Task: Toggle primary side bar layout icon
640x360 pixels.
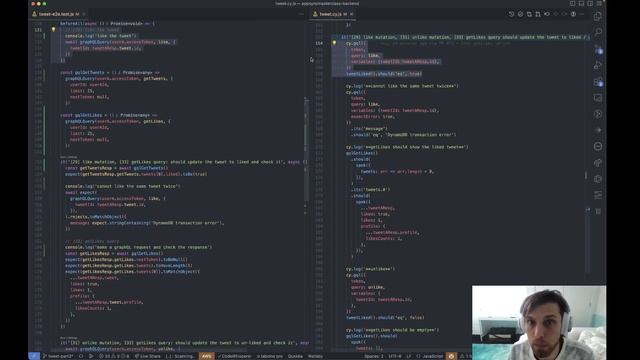Action: pos(572,4)
